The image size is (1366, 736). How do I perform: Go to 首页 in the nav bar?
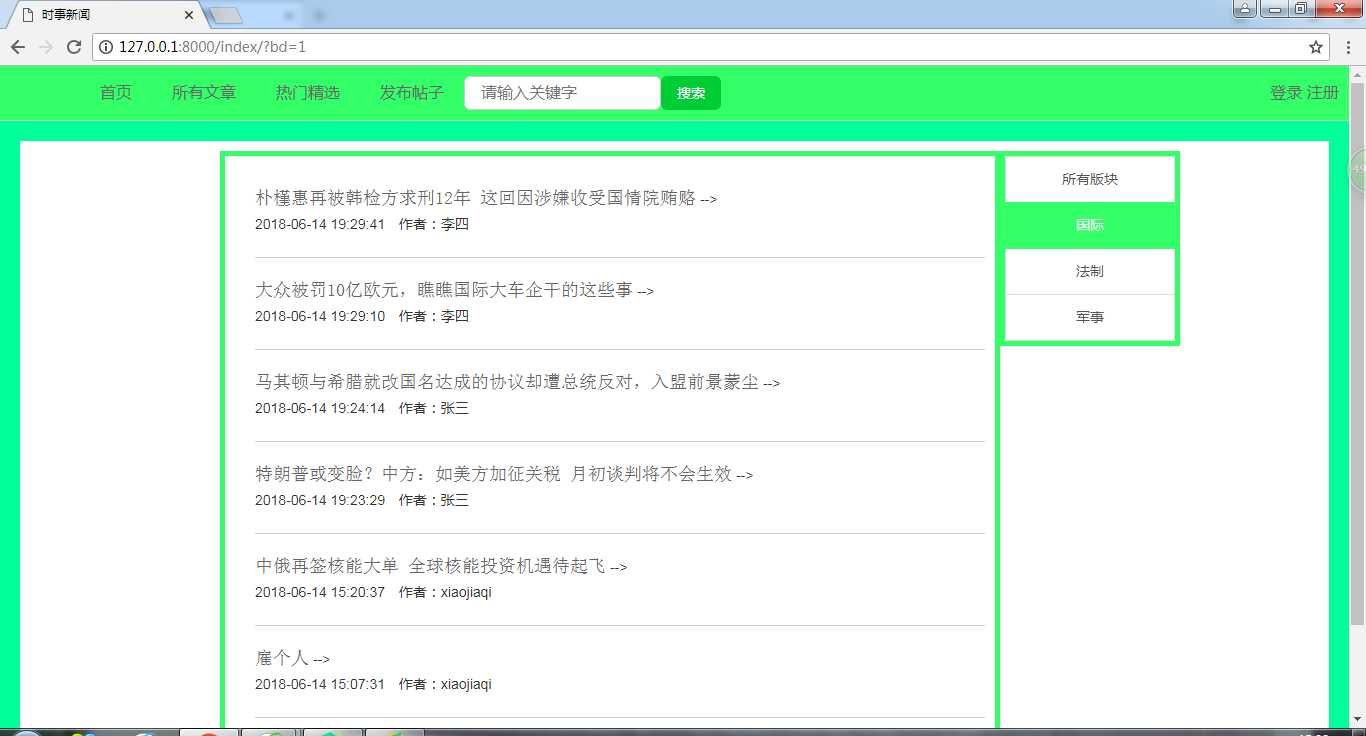(x=116, y=93)
